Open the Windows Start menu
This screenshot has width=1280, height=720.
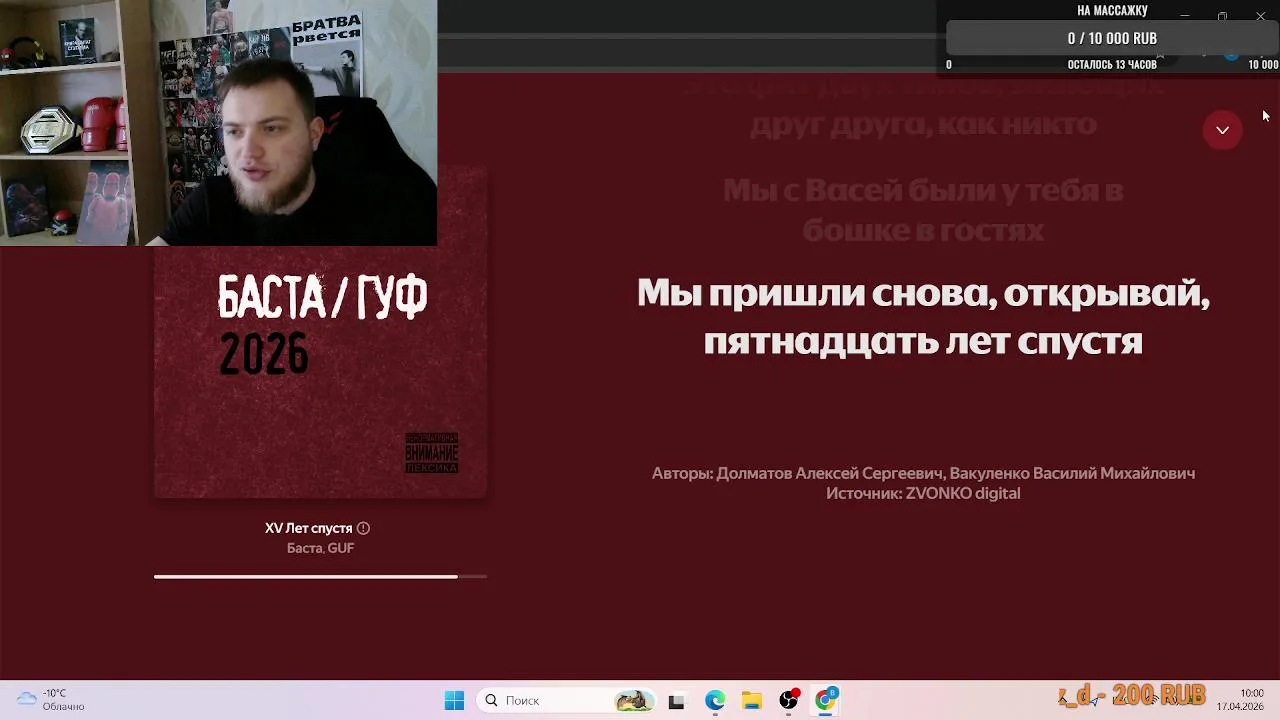click(x=454, y=701)
